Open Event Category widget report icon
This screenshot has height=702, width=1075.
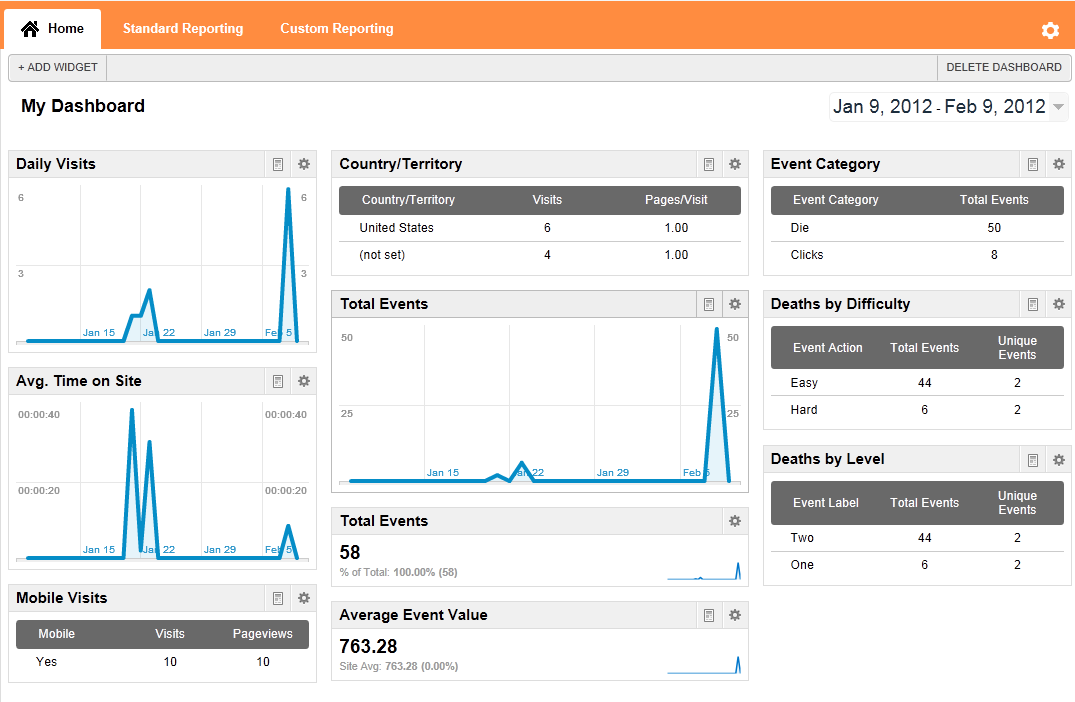(x=1032, y=165)
